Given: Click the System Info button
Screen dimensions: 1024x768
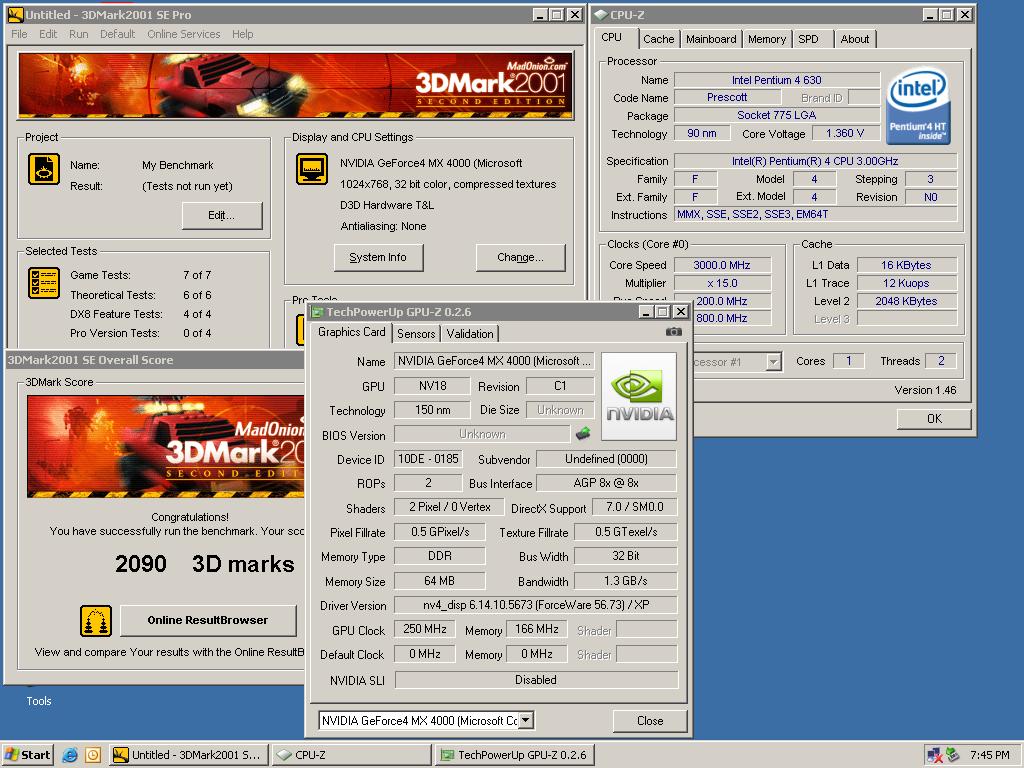Looking at the screenshot, I should (378, 257).
